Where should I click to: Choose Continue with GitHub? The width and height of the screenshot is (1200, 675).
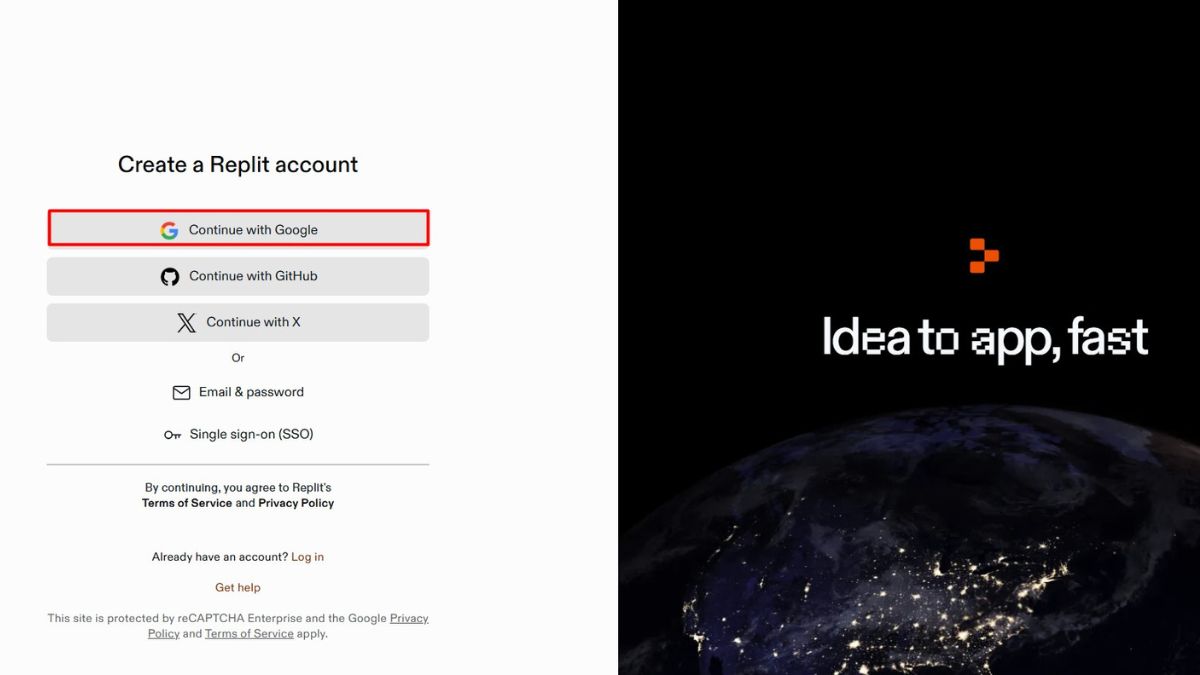pyautogui.click(x=238, y=276)
